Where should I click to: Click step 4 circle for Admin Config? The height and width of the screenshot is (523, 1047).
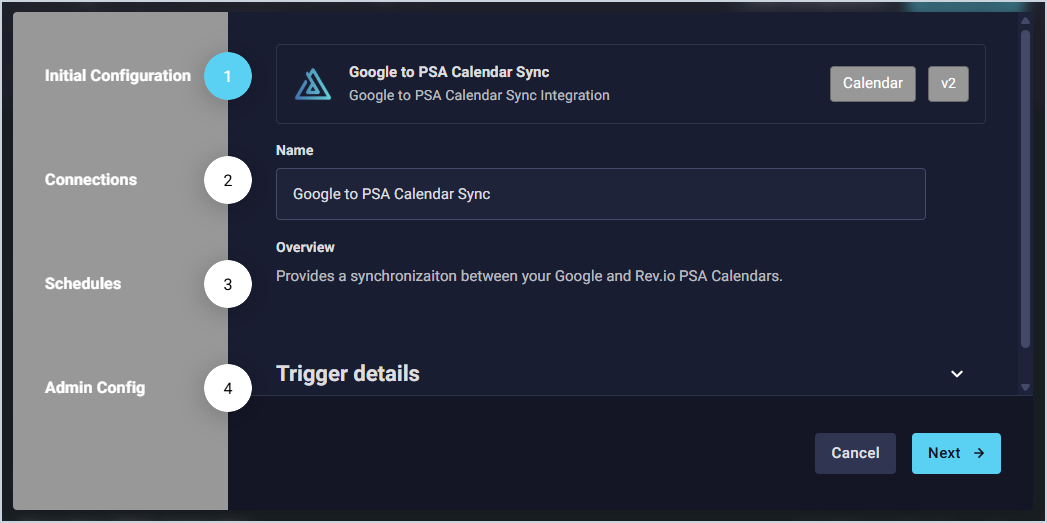[x=228, y=388]
